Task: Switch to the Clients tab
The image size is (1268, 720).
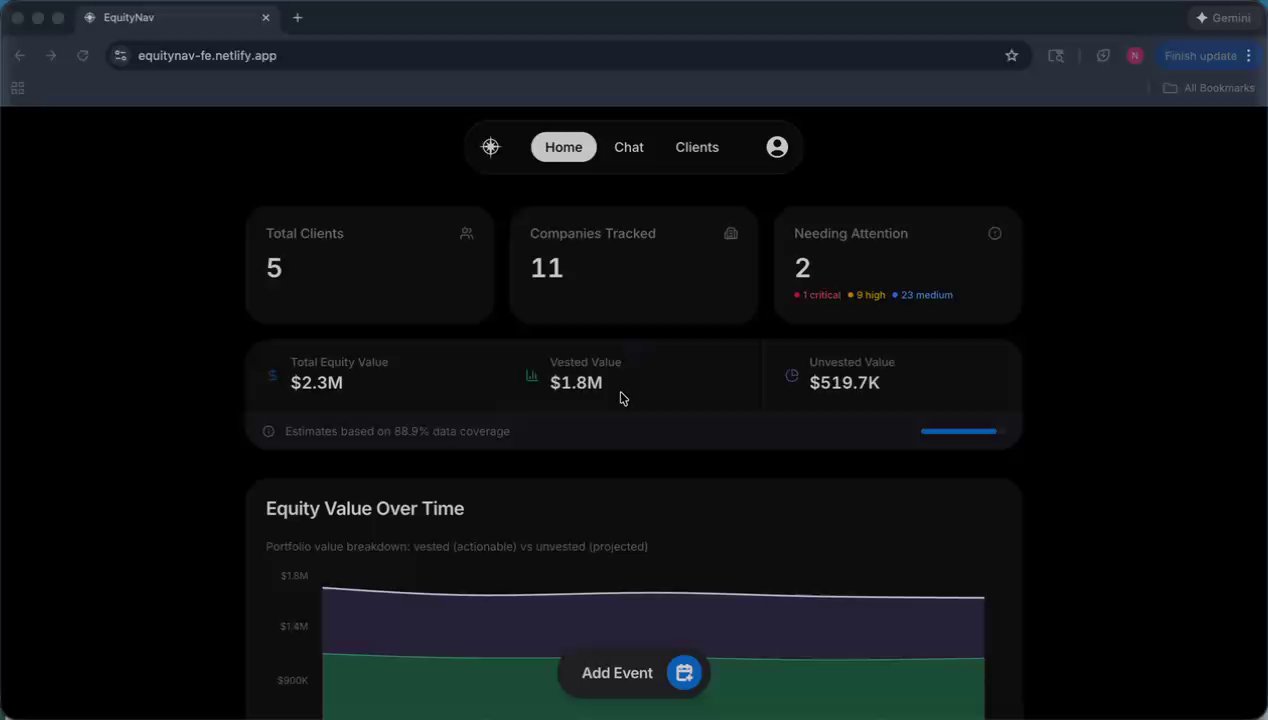Action: tap(697, 147)
